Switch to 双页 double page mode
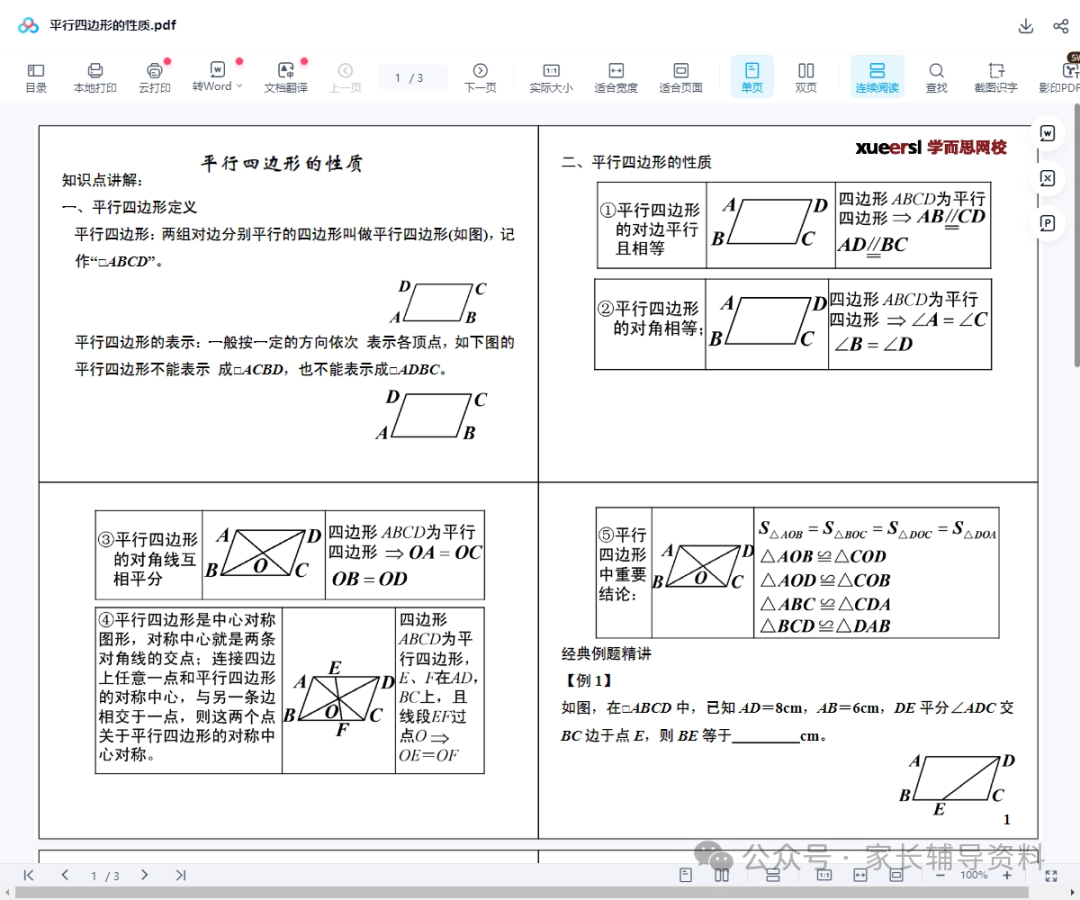Screen dimensions: 1080x900 (x=806, y=77)
